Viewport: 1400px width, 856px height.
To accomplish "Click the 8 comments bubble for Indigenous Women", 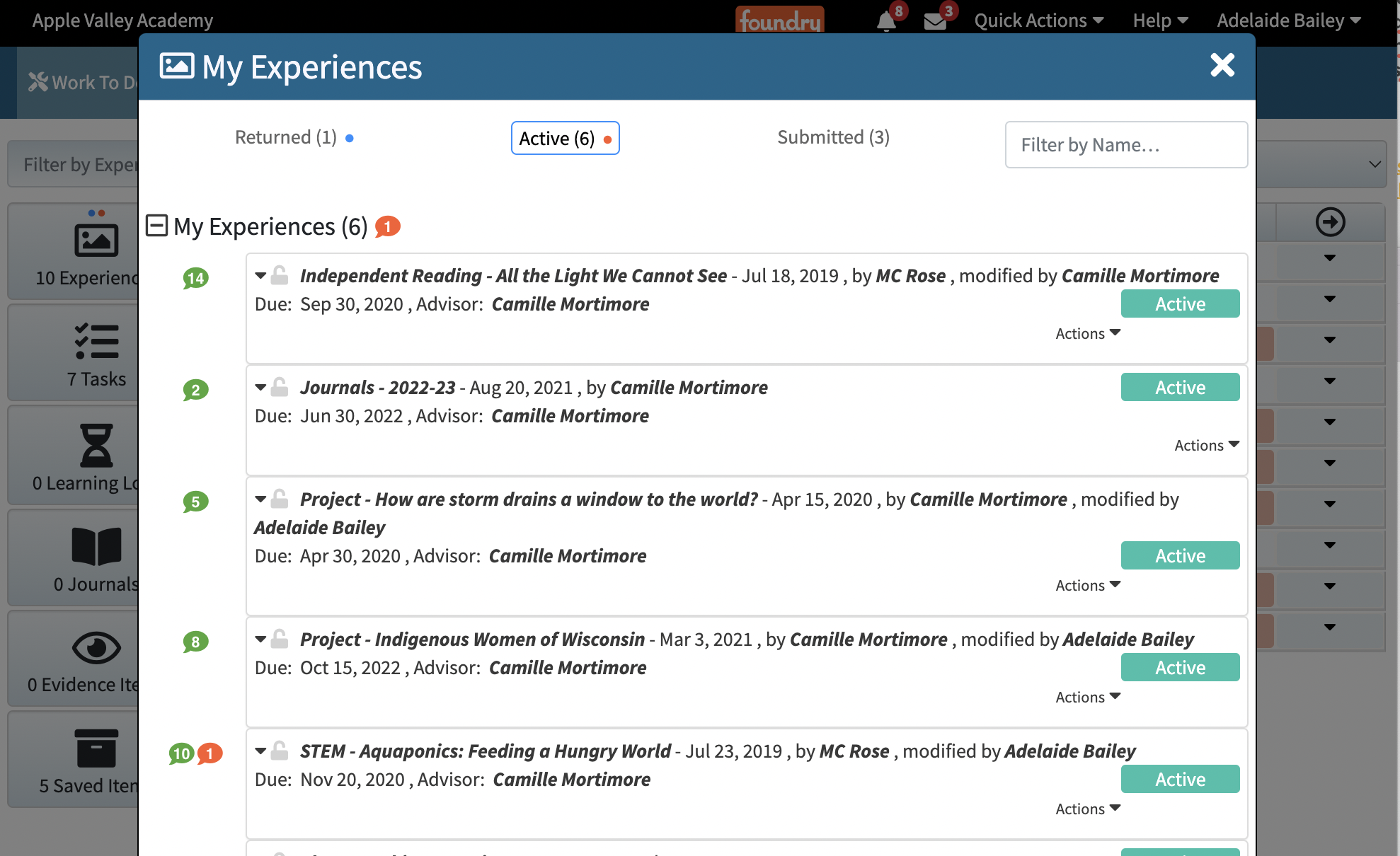I will pos(195,642).
